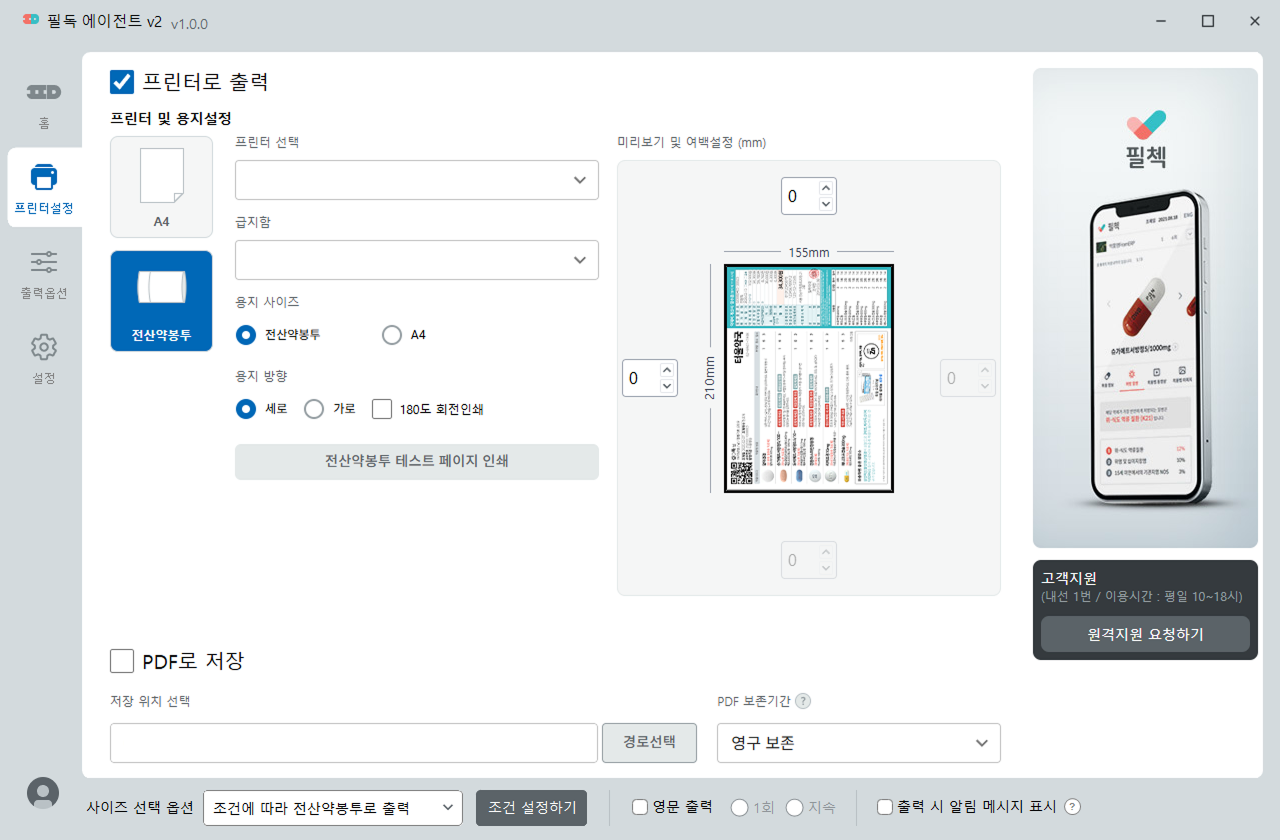The image size is (1280, 840).
Task: Click the user profile avatar icon
Action: [43, 792]
